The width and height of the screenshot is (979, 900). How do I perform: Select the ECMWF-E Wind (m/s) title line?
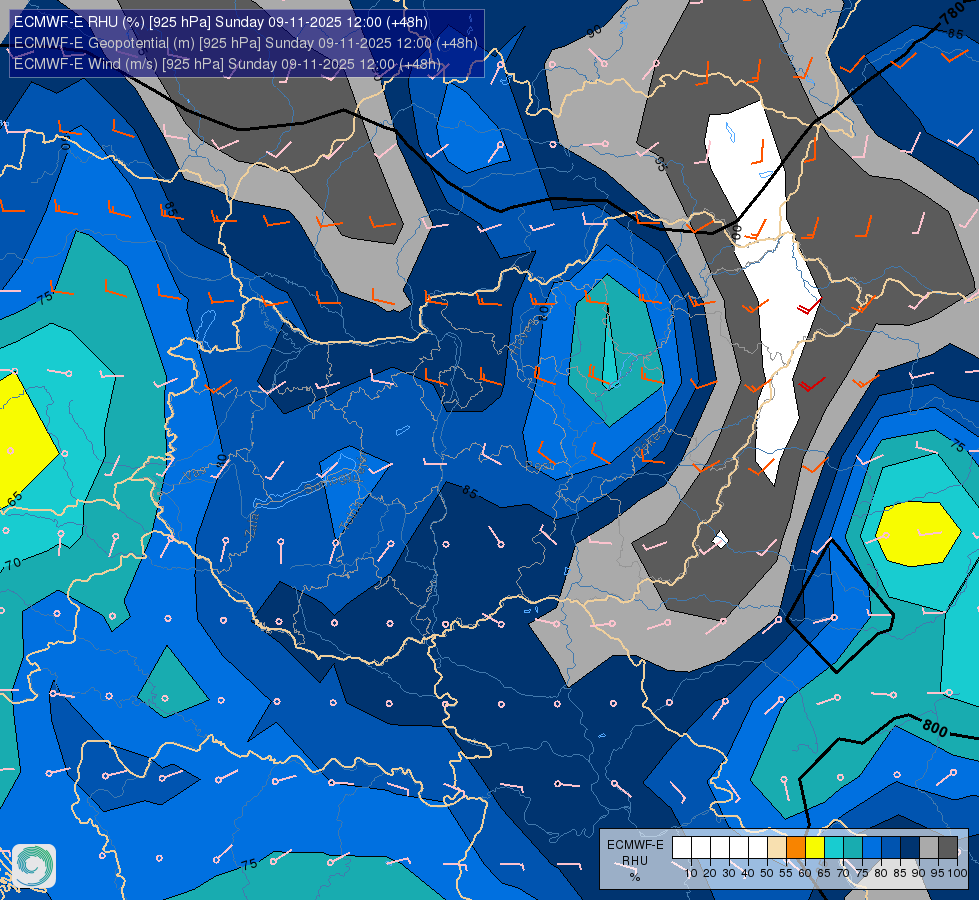pos(227,64)
